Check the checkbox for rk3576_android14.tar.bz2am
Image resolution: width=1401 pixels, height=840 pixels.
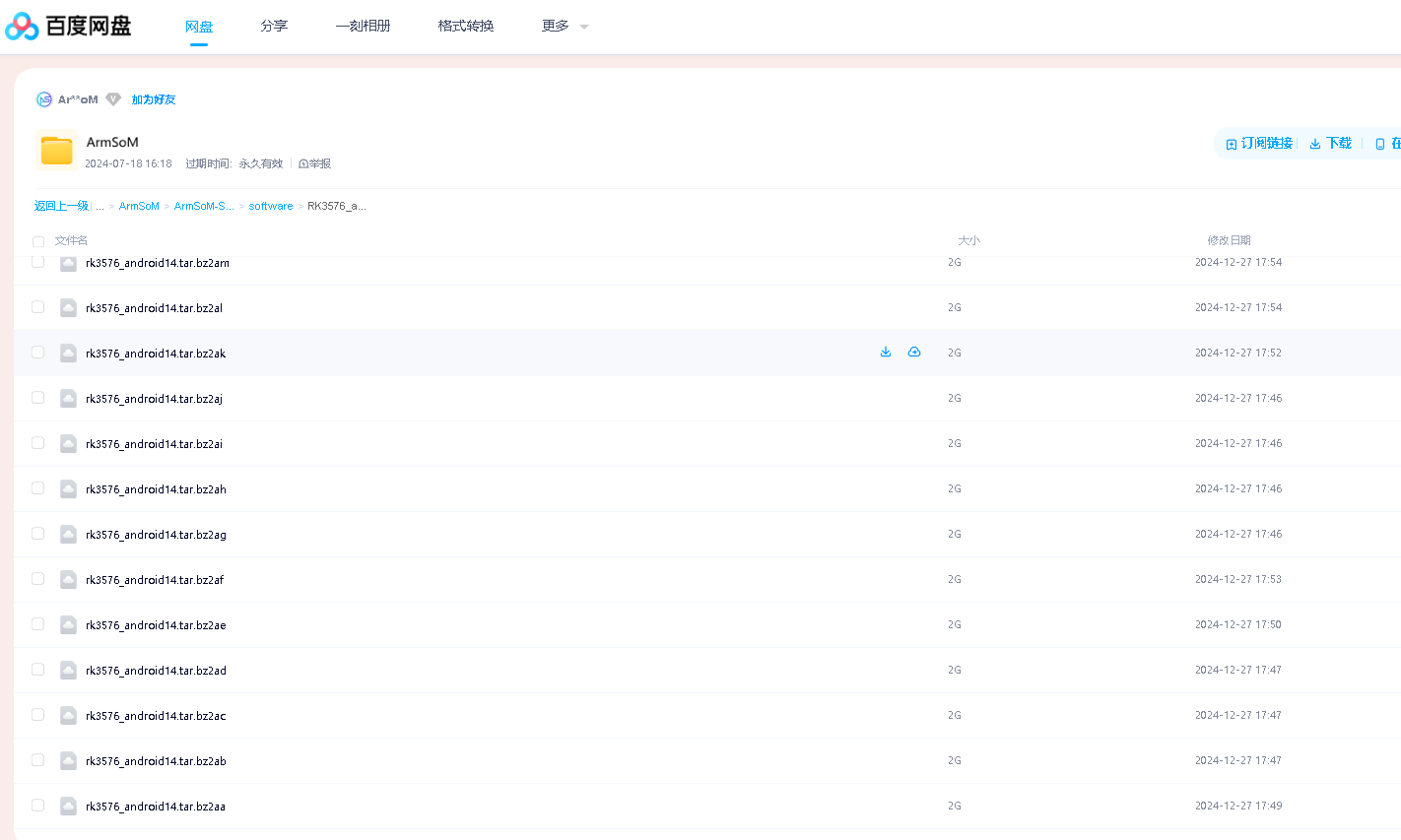37,262
